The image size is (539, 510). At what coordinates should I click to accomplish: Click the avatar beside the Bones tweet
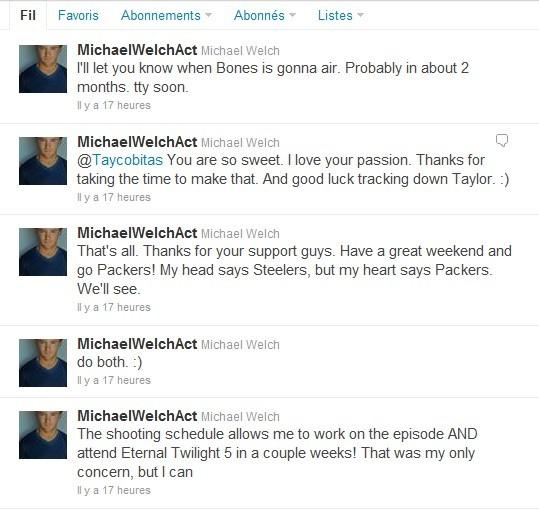click(43, 69)
